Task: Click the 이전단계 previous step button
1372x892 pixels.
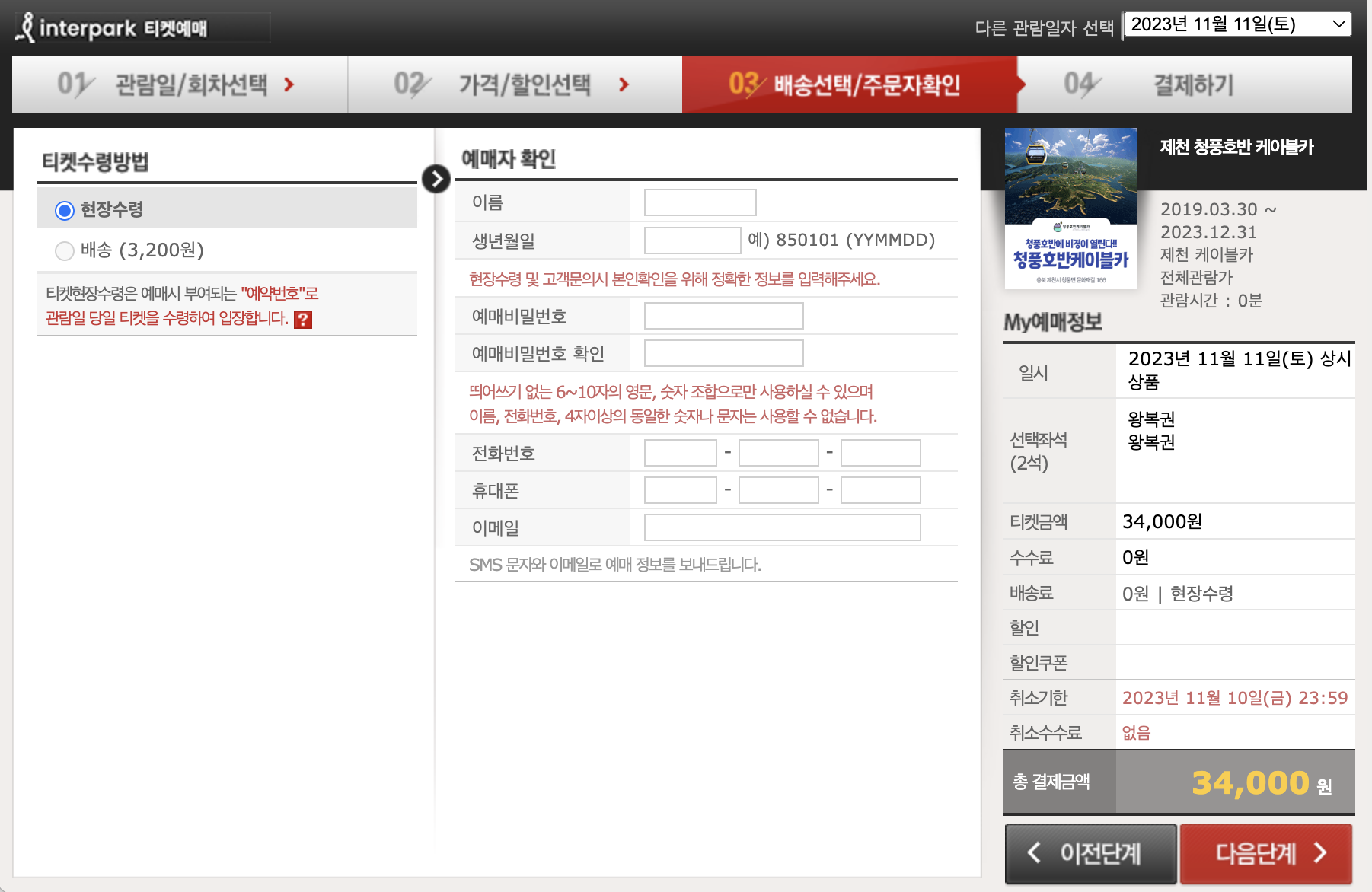Action: point(1090,854)
